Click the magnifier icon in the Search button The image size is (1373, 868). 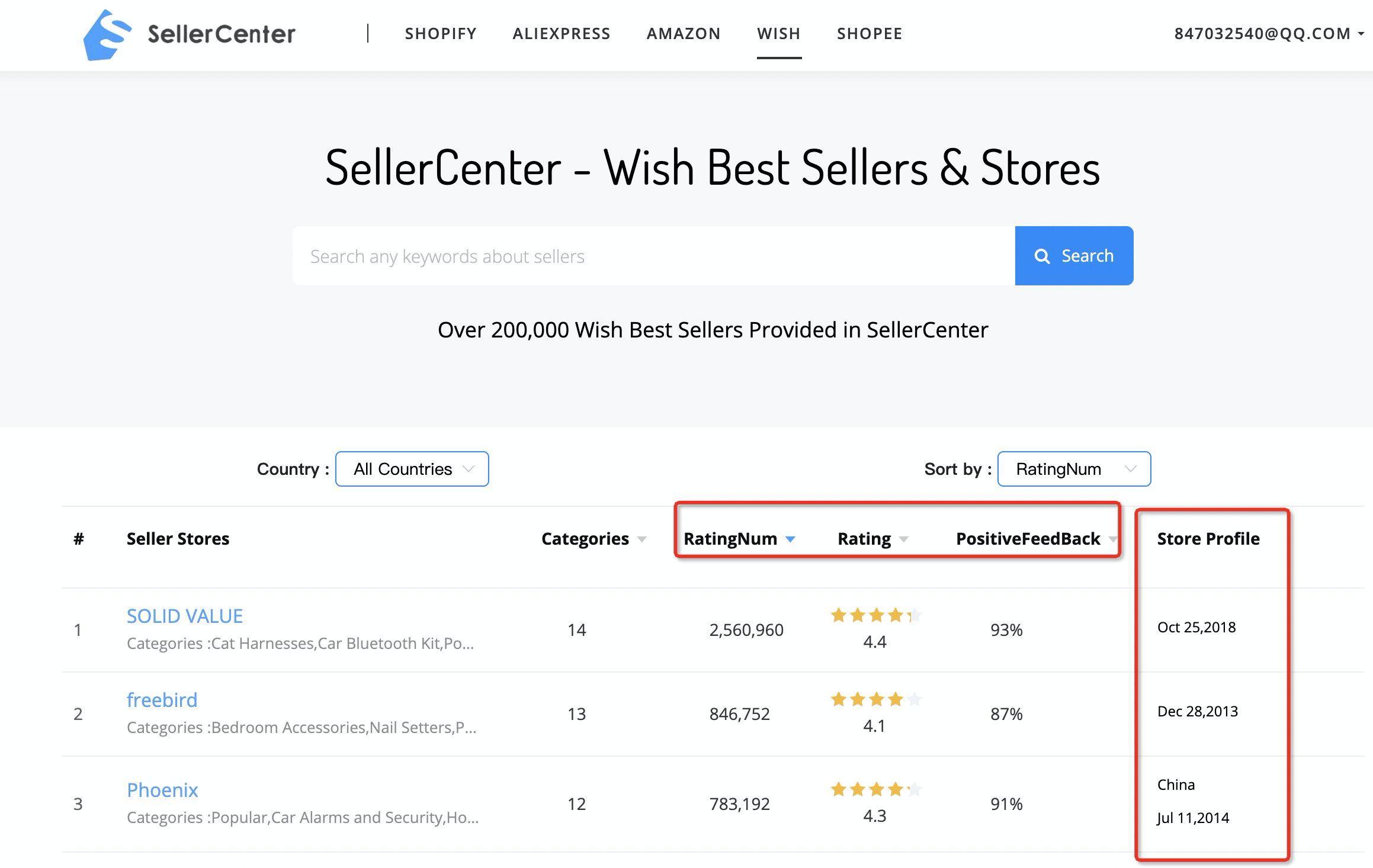pyautogui.click(x=1043, y=256)
